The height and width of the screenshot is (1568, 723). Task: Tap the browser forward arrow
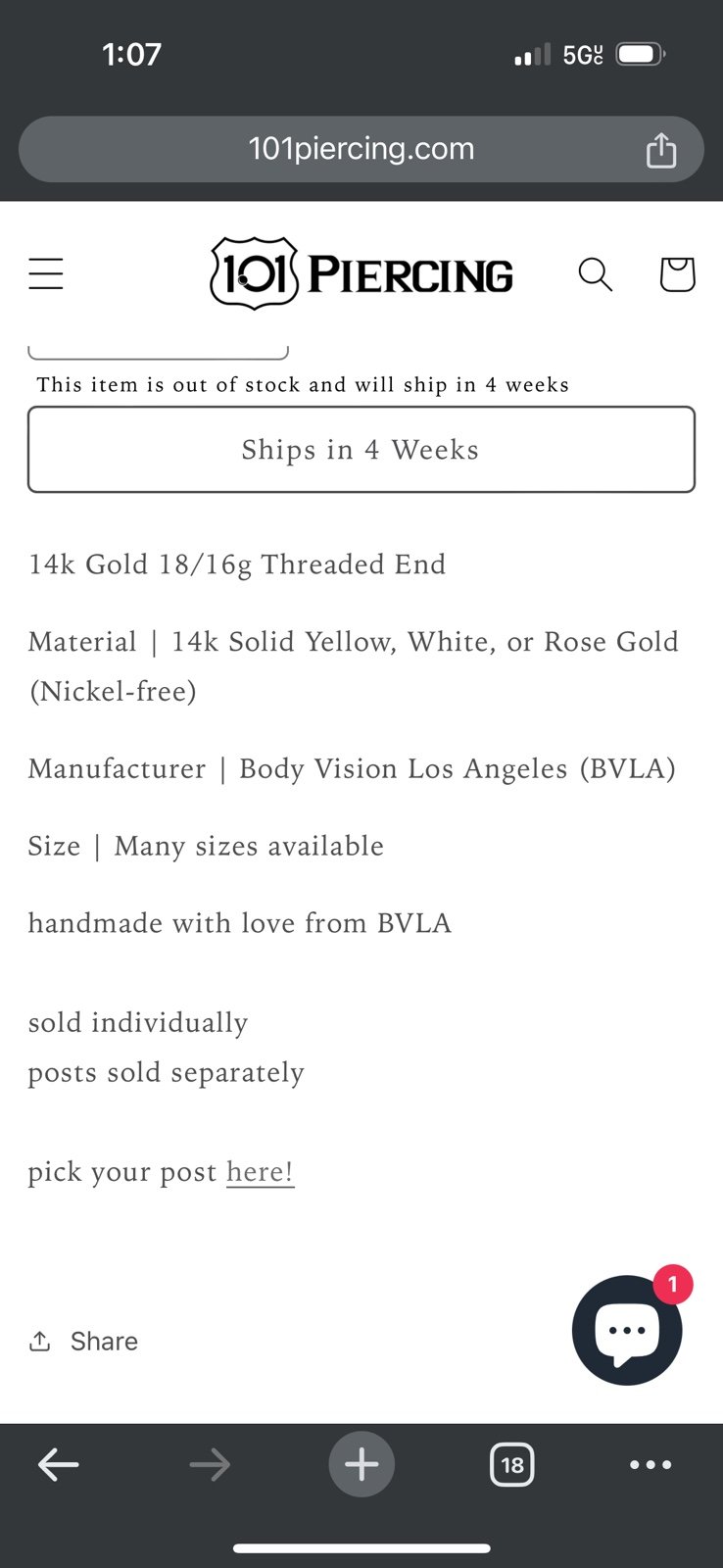pos(210,1465)
